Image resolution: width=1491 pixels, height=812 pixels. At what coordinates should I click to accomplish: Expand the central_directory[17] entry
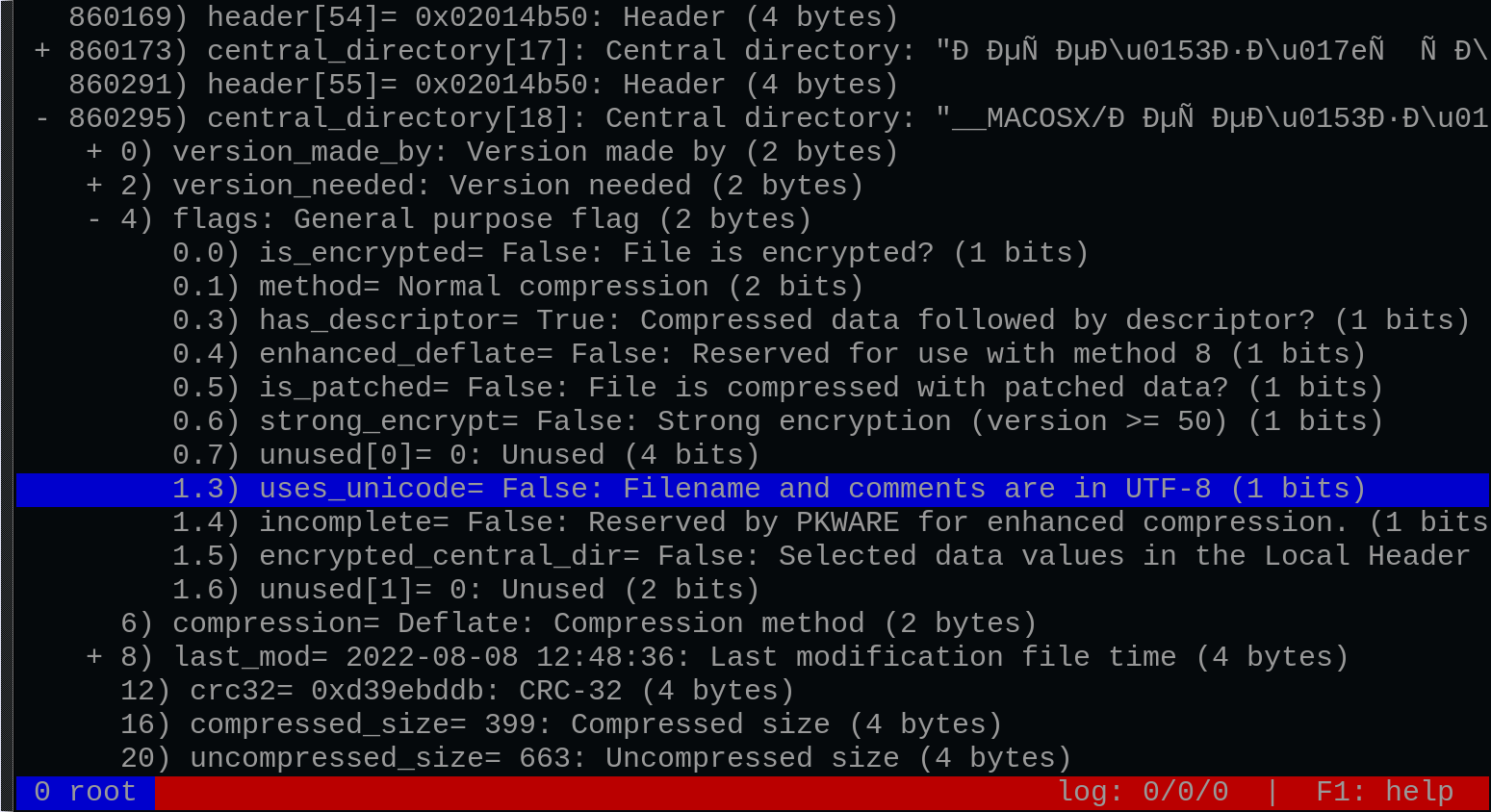[41, 51]
